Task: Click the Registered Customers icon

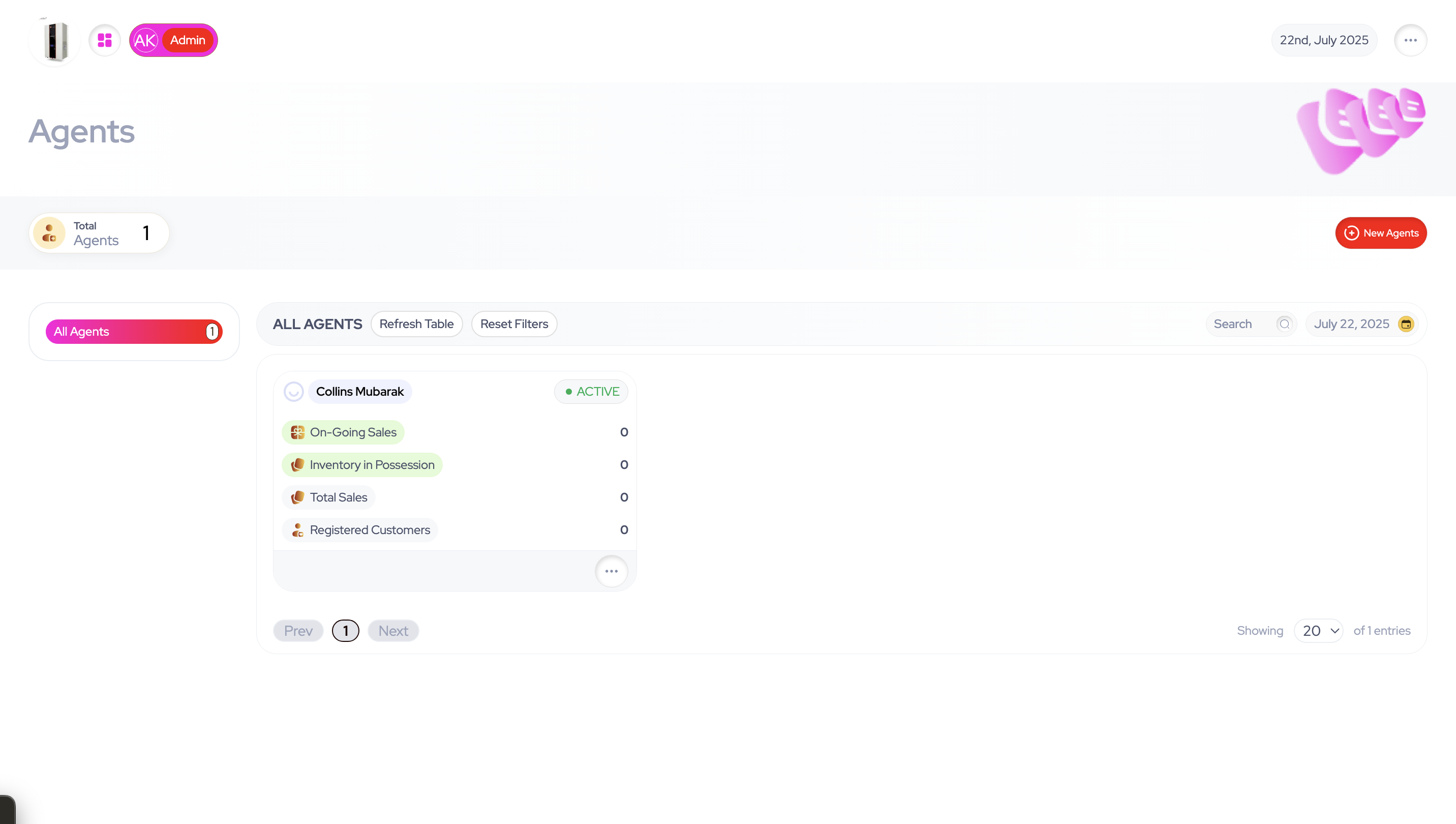Action: [x=297, y=531]
